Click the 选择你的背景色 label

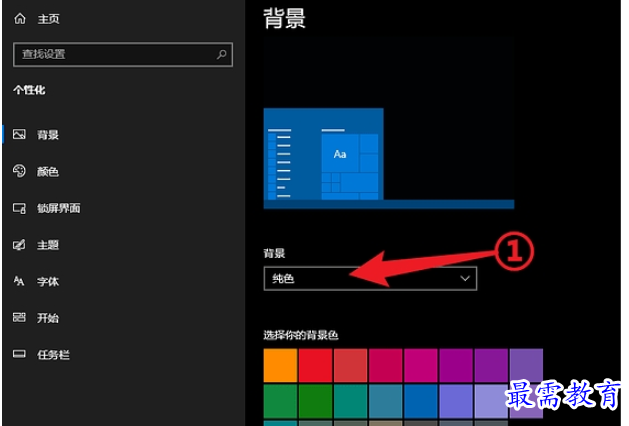pos(300,335)
